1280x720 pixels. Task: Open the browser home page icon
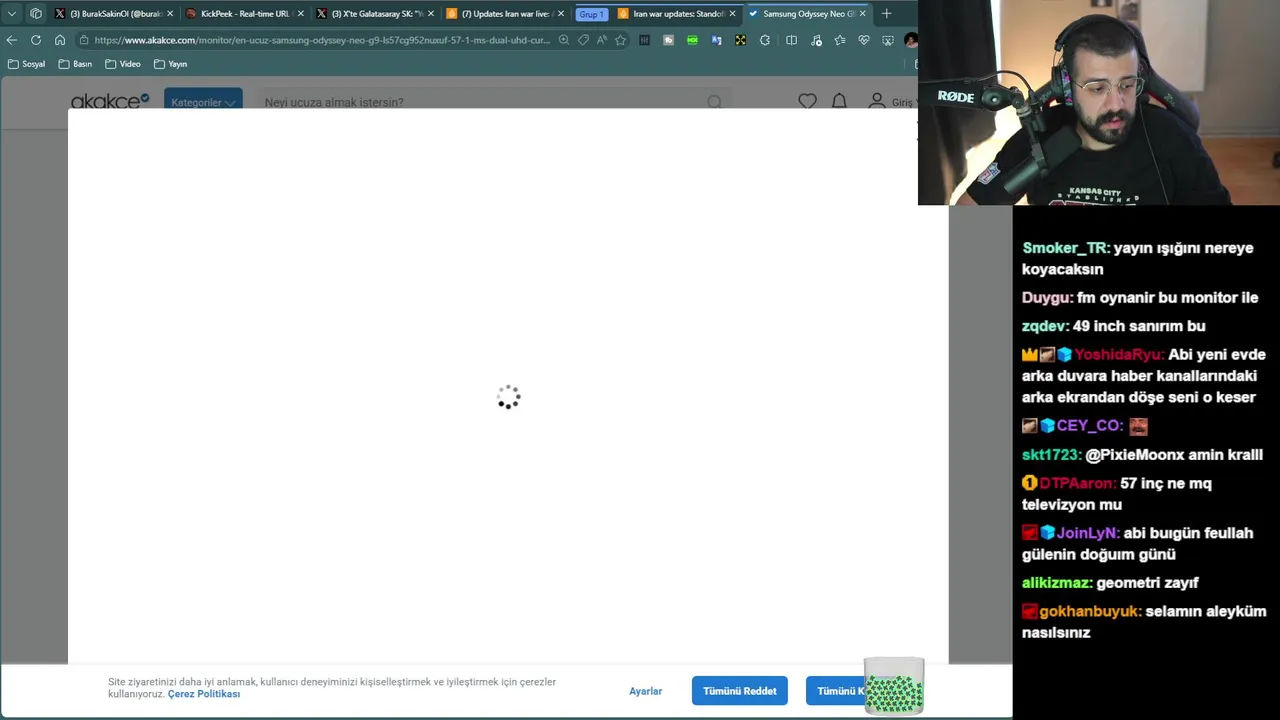point(60,40)
